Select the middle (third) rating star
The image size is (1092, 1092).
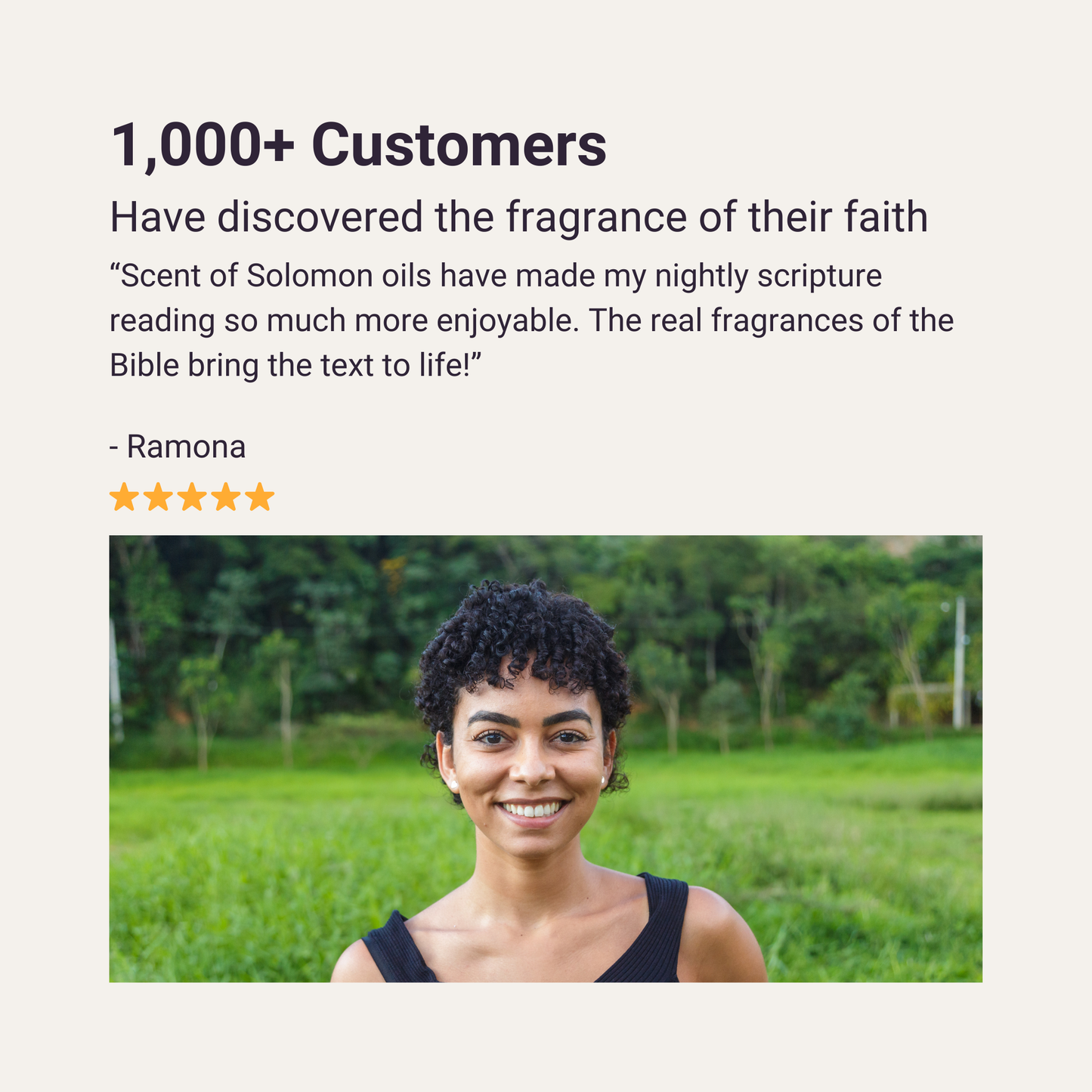tap(191, 498)
